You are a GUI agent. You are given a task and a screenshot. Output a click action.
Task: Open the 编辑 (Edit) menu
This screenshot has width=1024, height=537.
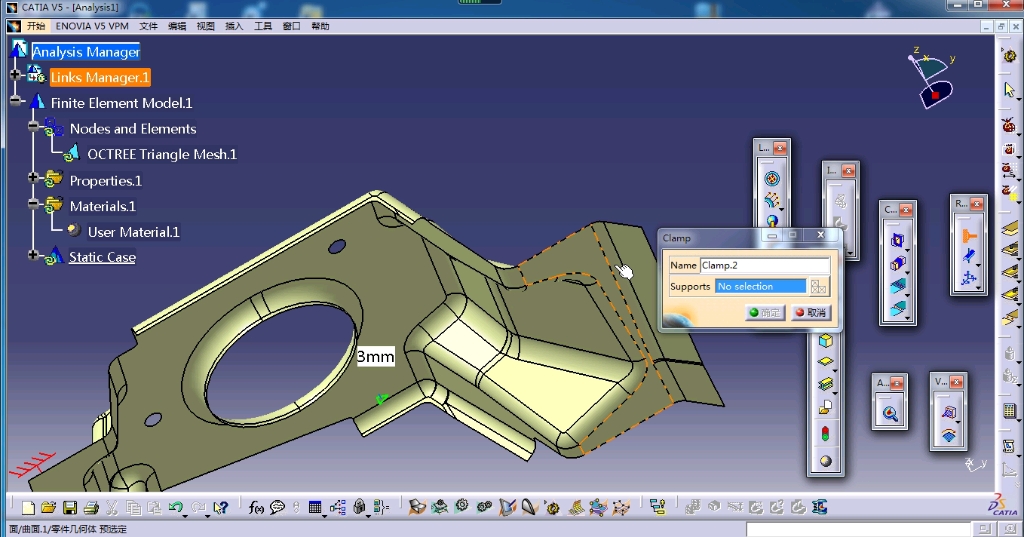pyautogui.click(x=177, y=26)
